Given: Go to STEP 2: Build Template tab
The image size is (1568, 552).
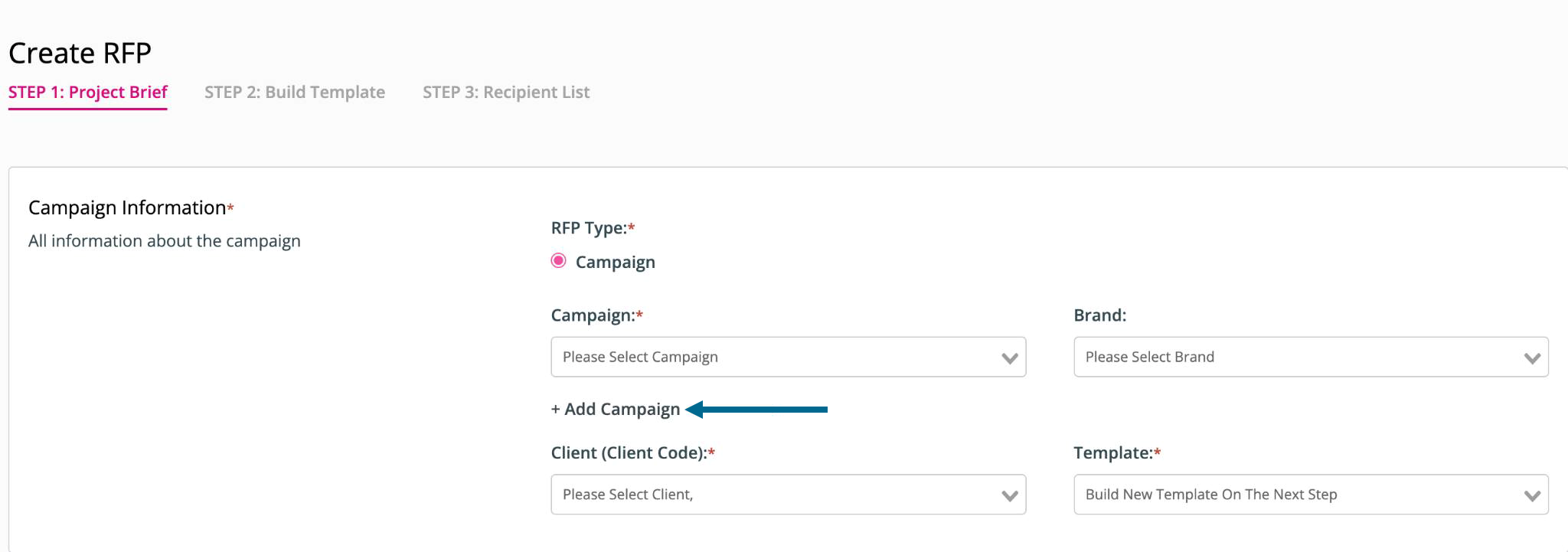Looking at the screenshot, I should click(295, 93).
